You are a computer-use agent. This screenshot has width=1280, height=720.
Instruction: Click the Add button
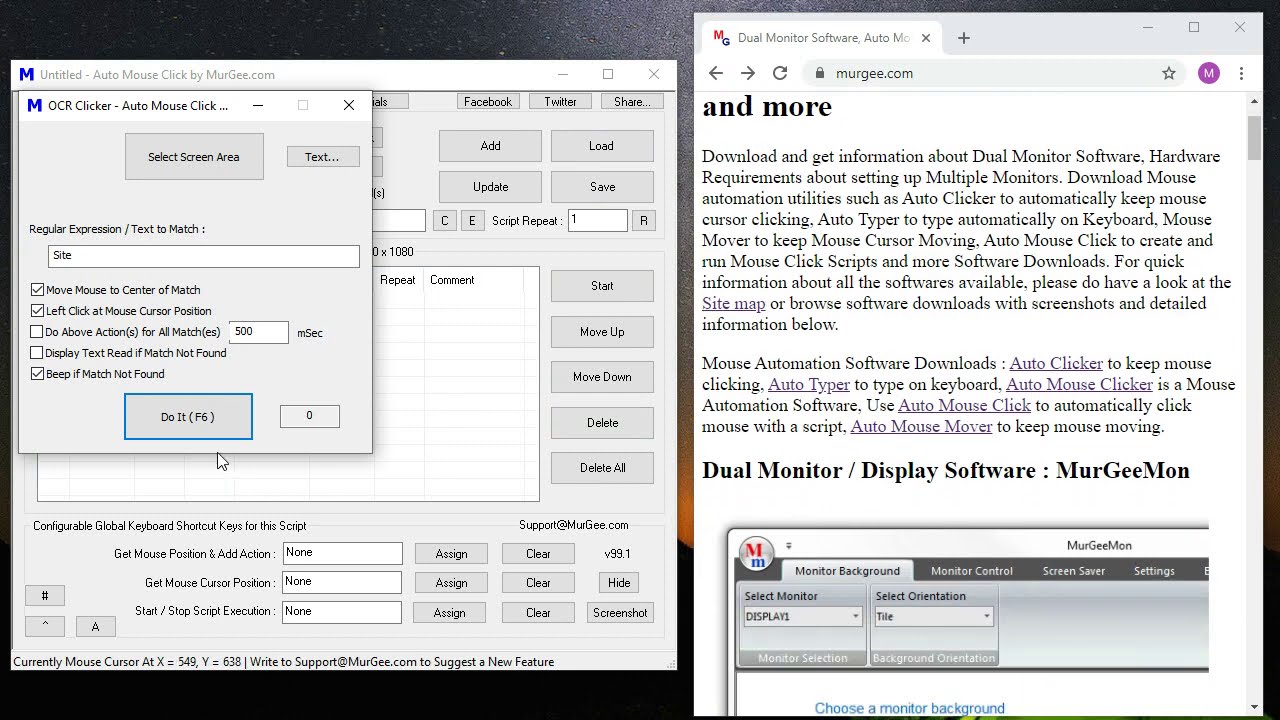click(x=490, y=146)
